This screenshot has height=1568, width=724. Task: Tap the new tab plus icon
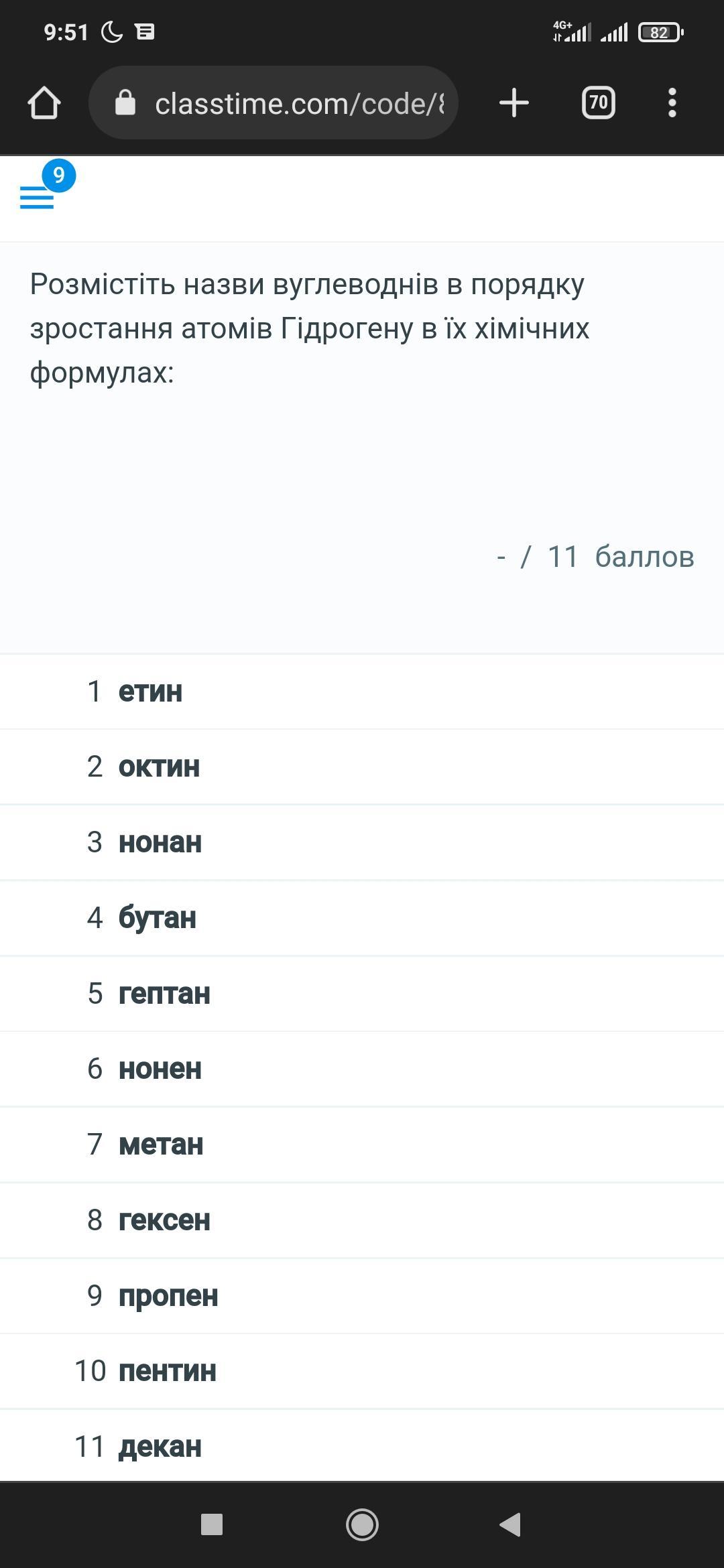(x=514, y=103)
